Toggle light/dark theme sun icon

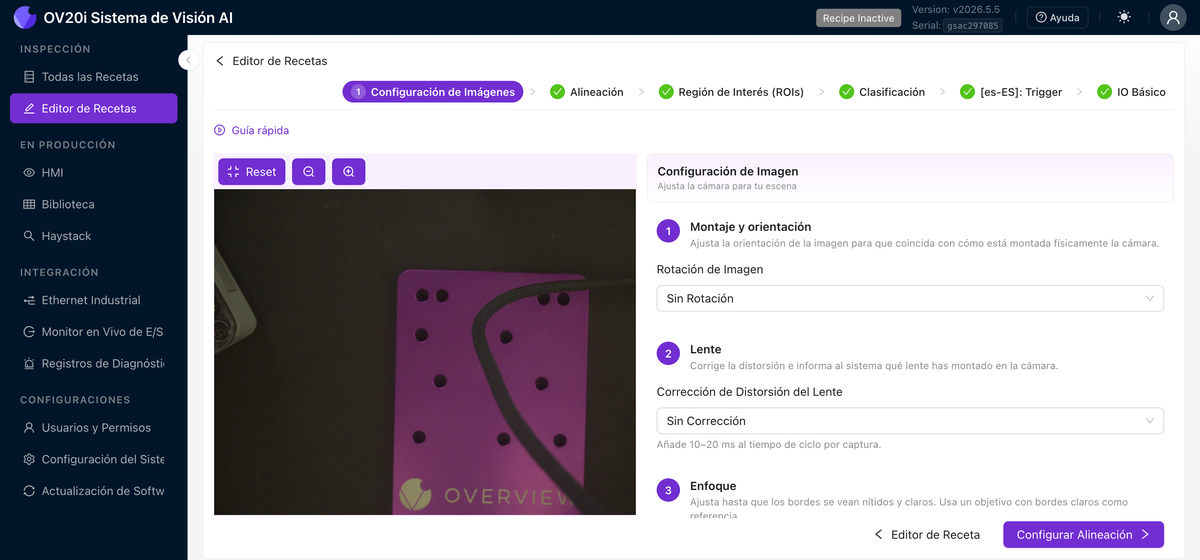1125,17
